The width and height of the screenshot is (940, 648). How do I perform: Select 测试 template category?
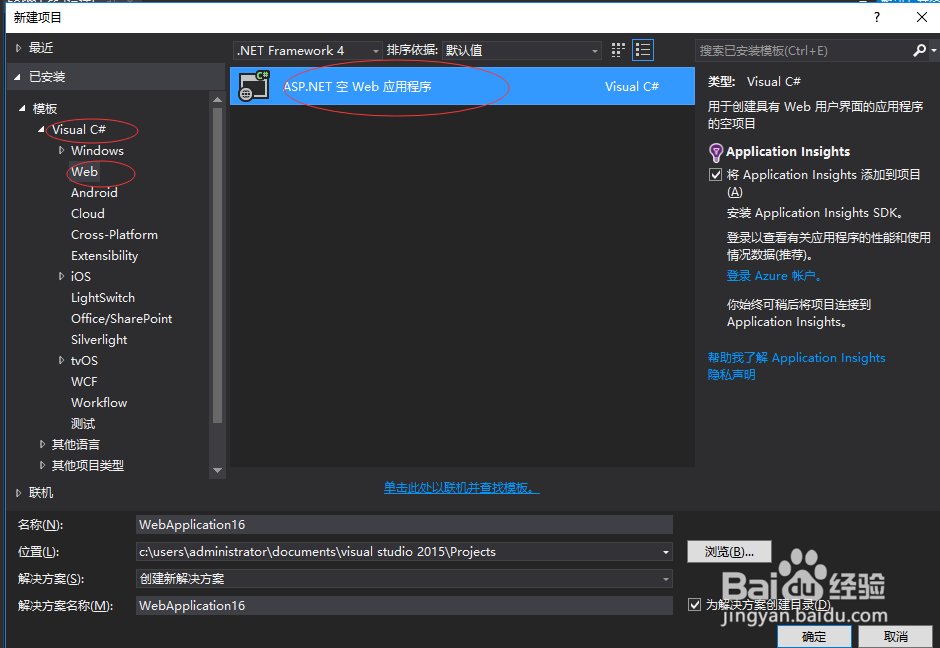[83, 424]
